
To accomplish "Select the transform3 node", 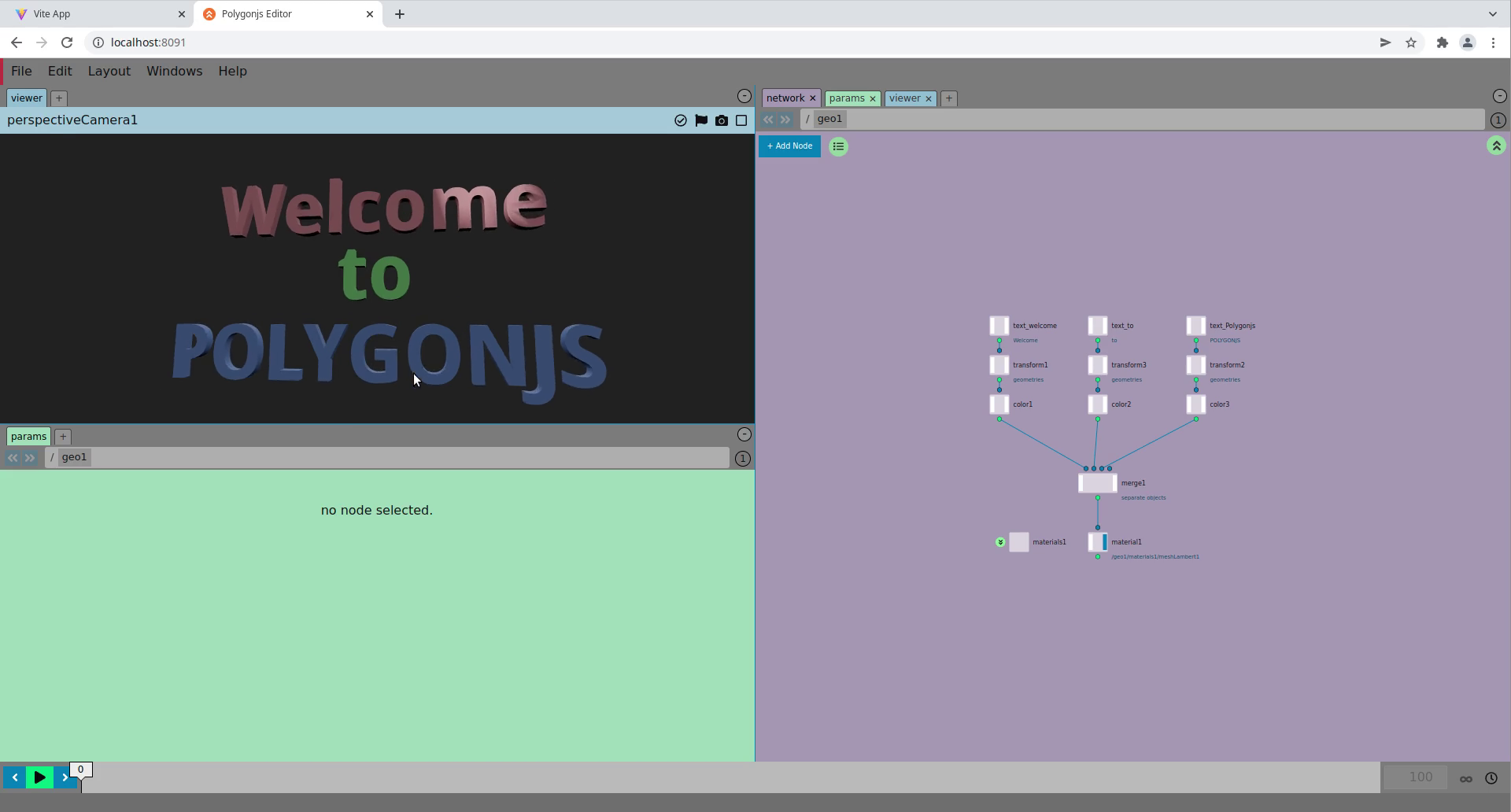I will [1098, 365].
